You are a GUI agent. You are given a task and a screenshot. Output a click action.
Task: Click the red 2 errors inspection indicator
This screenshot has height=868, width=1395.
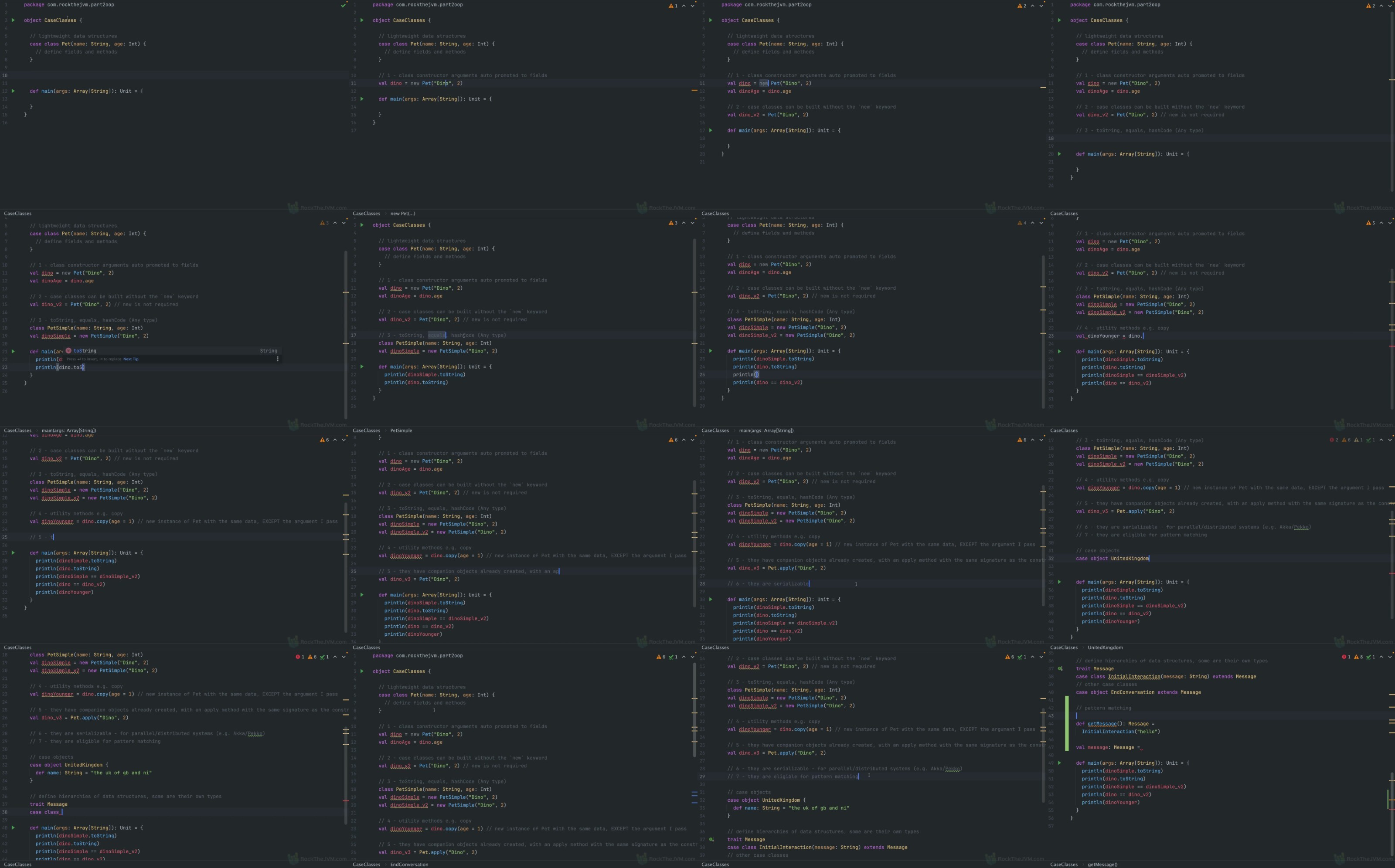1334,440
